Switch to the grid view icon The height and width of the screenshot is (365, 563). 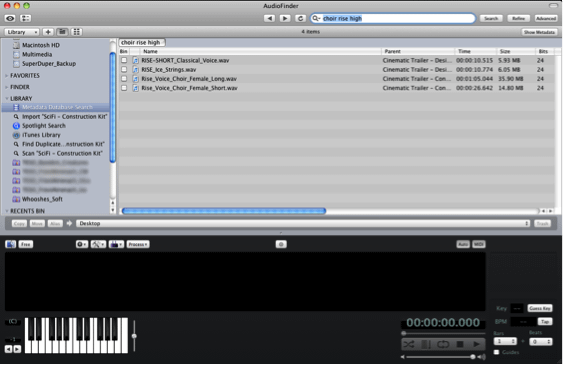click(76, 32)
